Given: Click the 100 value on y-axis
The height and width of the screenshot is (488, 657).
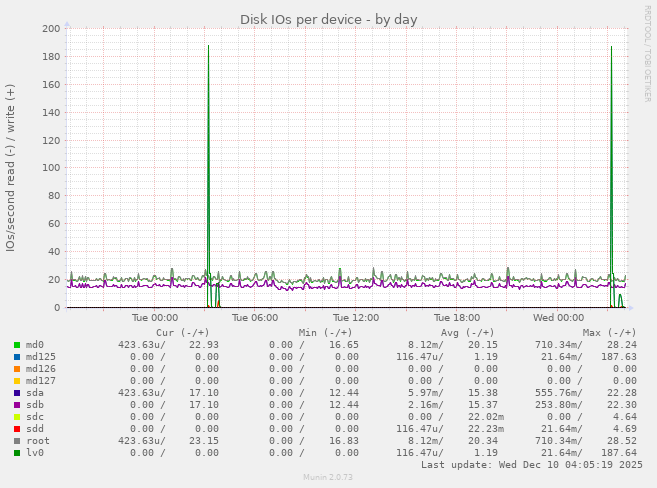Looking at the screenshot, I should [x=51, y=168].
